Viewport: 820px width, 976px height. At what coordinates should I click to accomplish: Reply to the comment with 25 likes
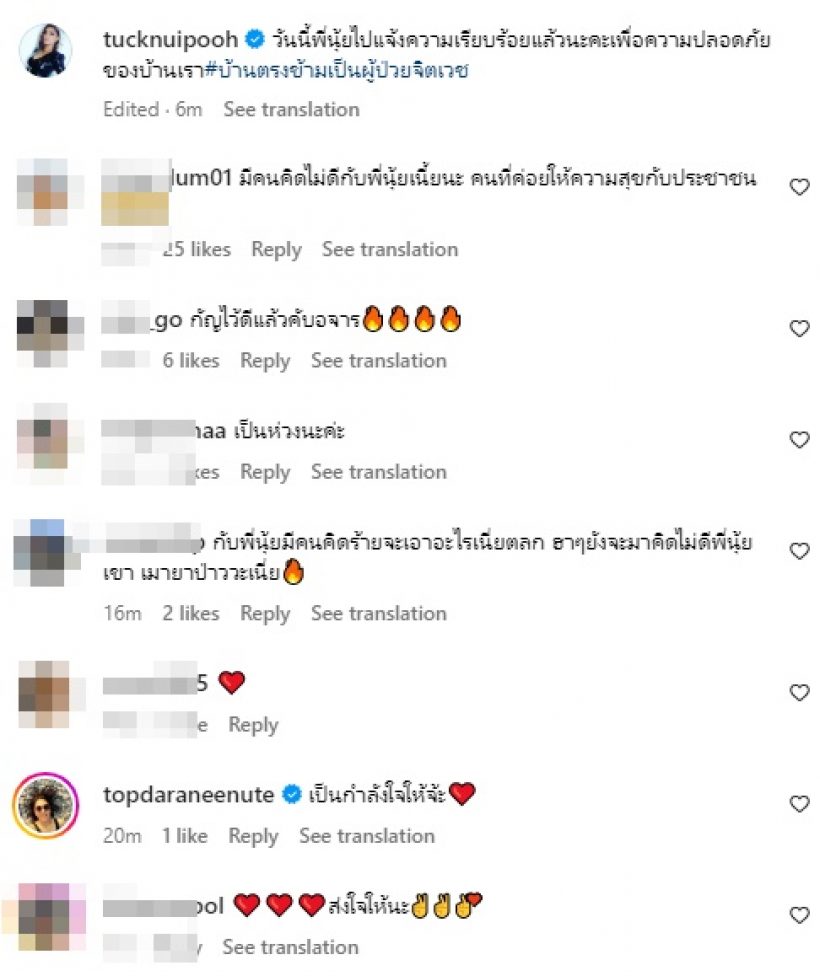(x=276, y=250)
